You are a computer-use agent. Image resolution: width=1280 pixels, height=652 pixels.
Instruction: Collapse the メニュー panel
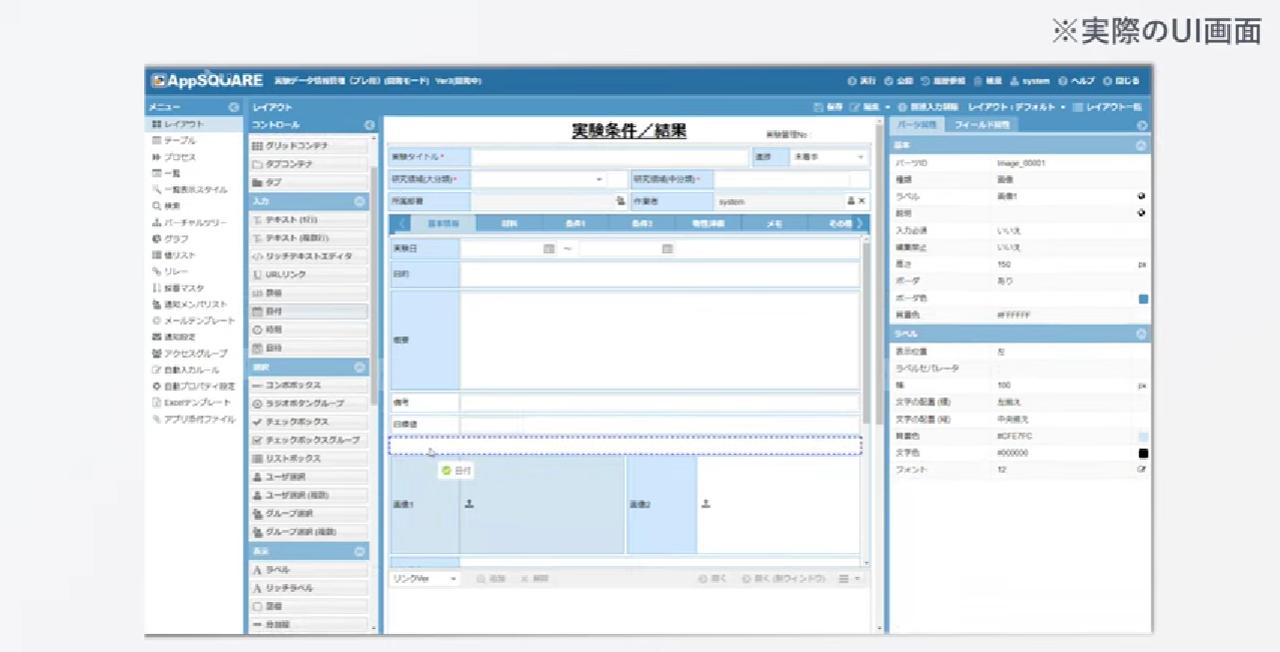pos(233,107)
